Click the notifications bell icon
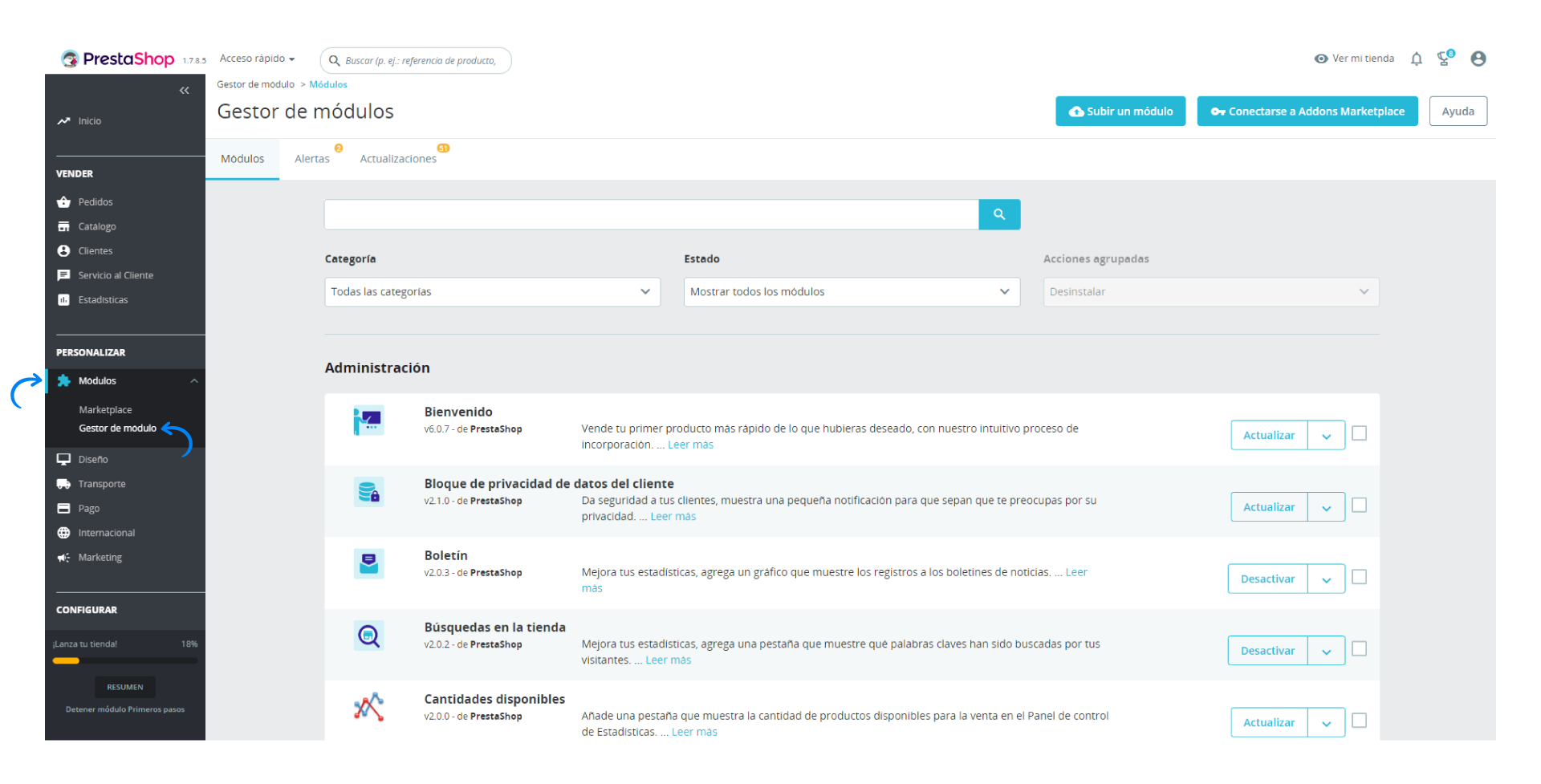The image size is (1541, 784). click(1416, 59)
